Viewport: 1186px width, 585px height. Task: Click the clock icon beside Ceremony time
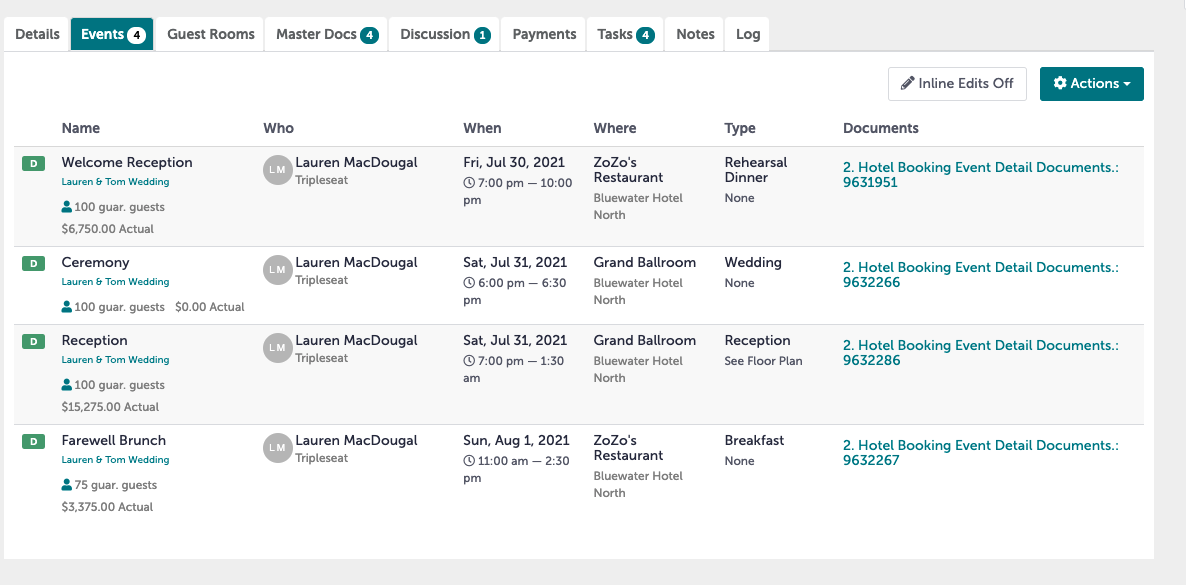[x=469, y=283]
